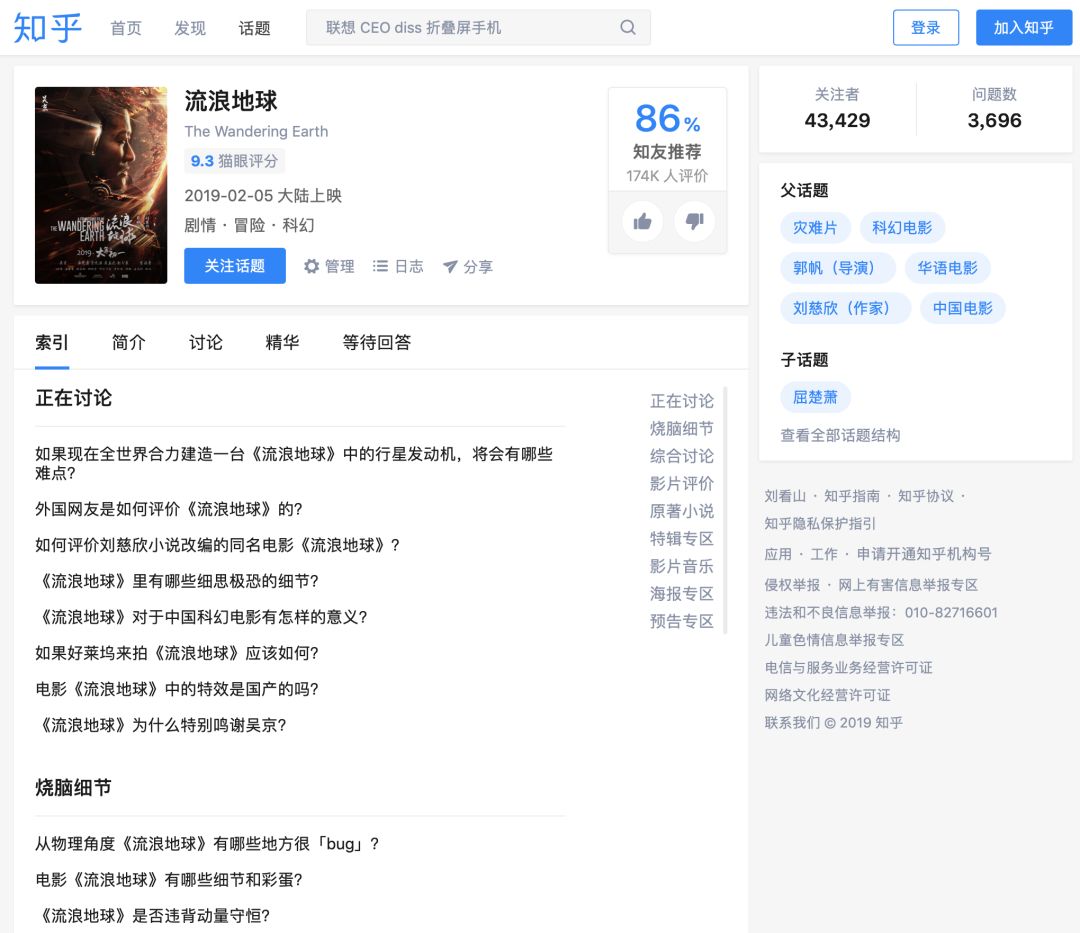The image size is (1080, 933).
Task: Click 知乎隐私保护指引 footer link
Action: (x=820, y=523)
